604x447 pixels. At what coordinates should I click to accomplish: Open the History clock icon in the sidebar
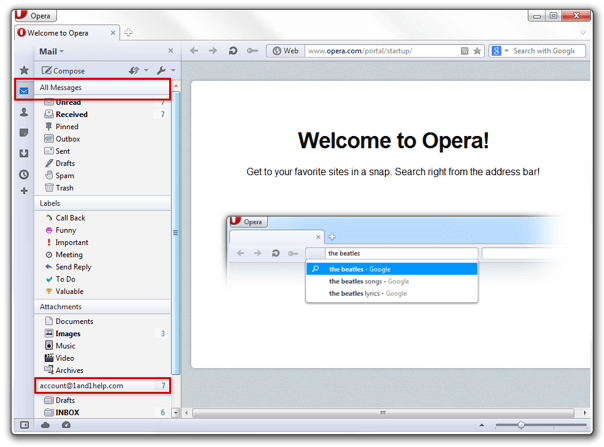24,174
